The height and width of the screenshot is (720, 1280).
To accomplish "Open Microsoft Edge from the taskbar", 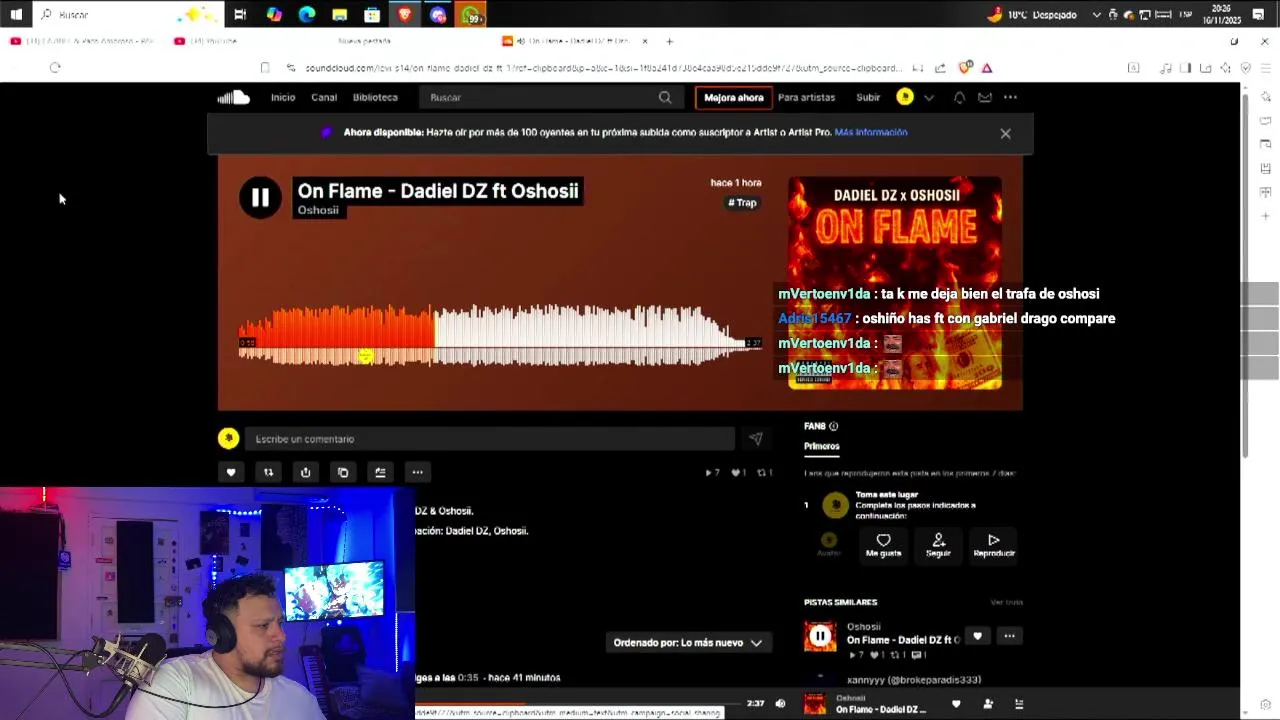I will 307,14.
